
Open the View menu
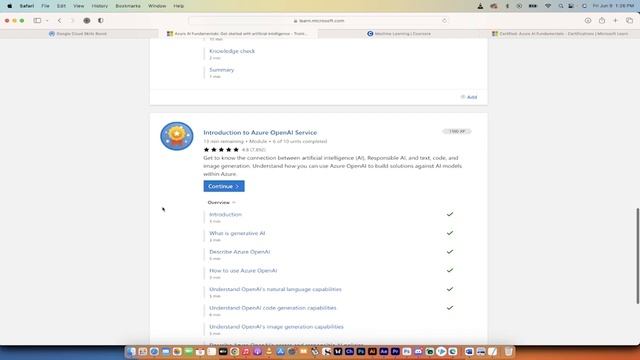click(78, 6)
